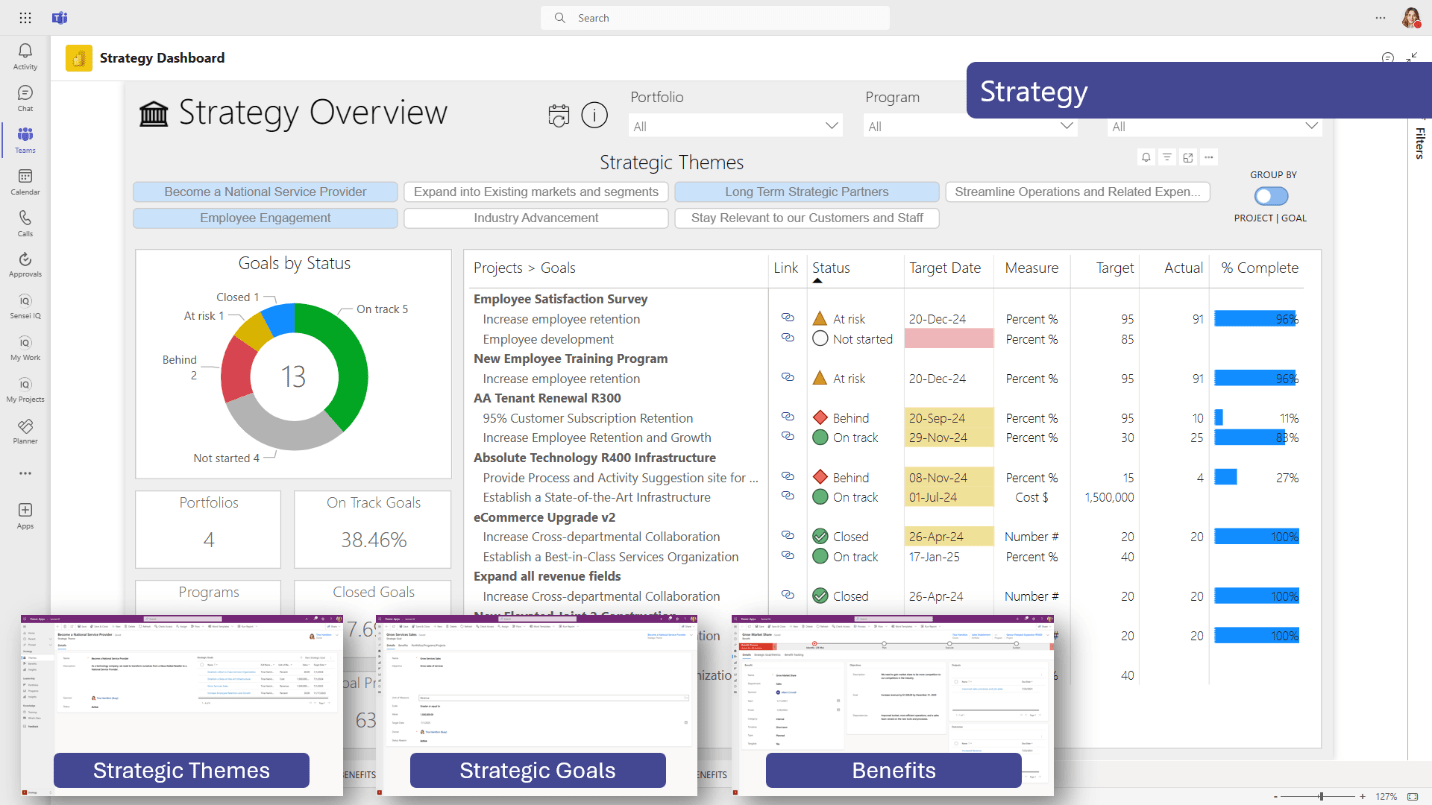Toggle Become a National Service Provider theme
Image resolution: width=1432 pixels, height=805 pixels.
pos(265,192)
